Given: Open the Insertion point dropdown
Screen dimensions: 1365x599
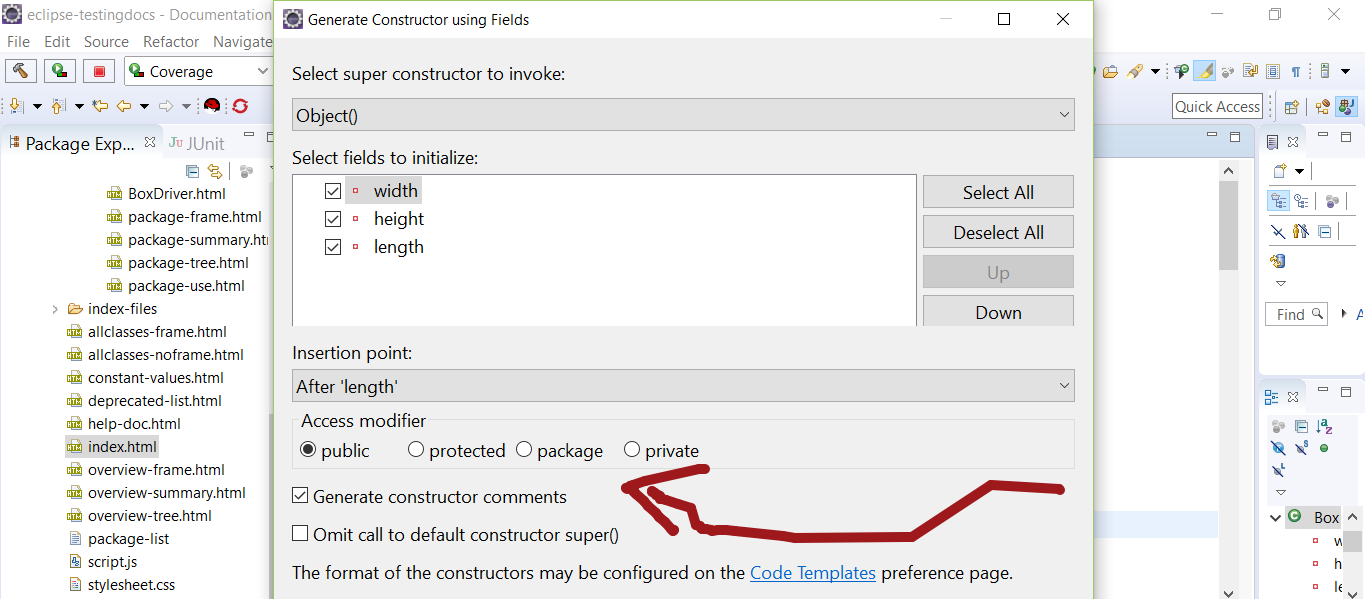Looking at the screenshot, I should coord(683,386).
